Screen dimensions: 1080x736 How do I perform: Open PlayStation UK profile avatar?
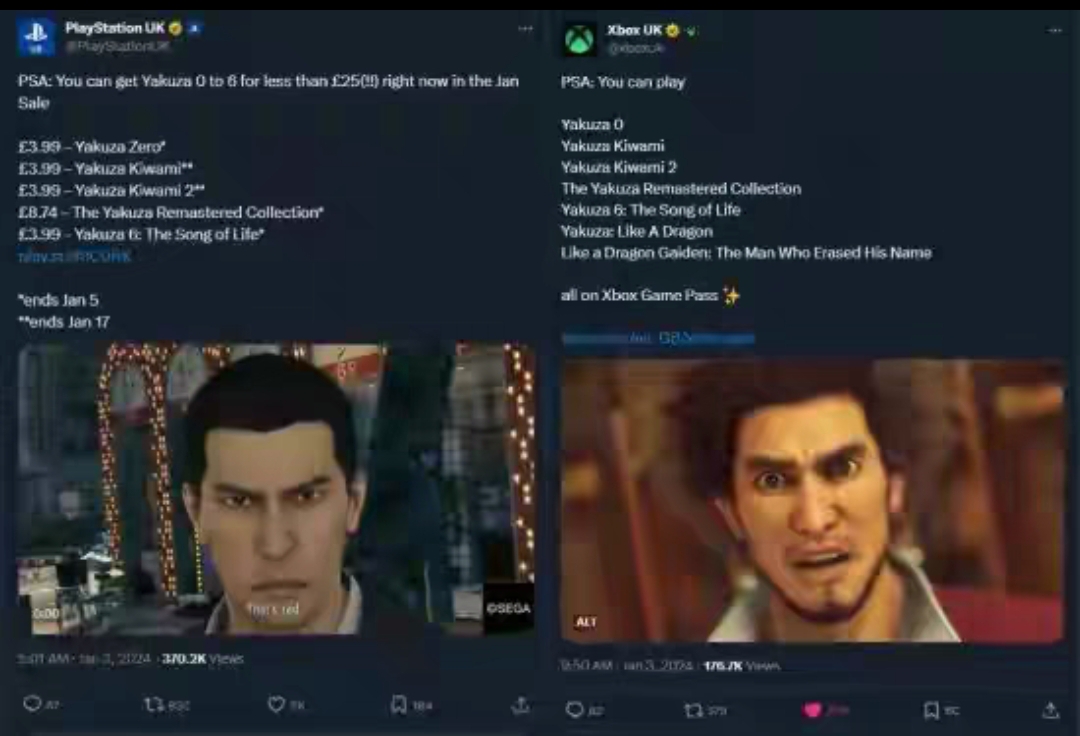pos(35,36)
